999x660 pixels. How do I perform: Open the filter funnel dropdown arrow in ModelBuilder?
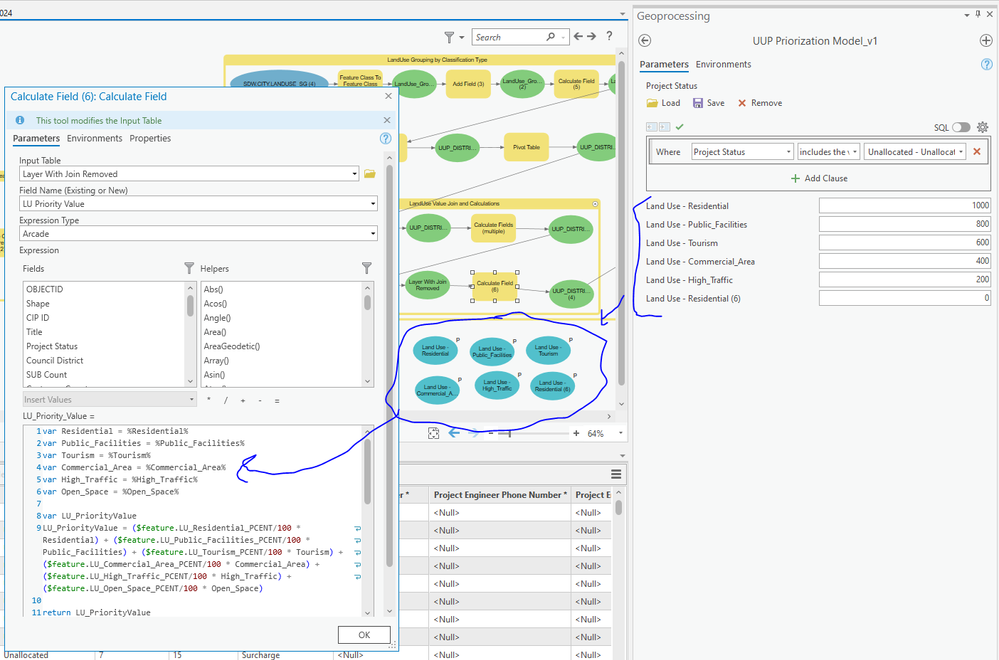[462, 38]
